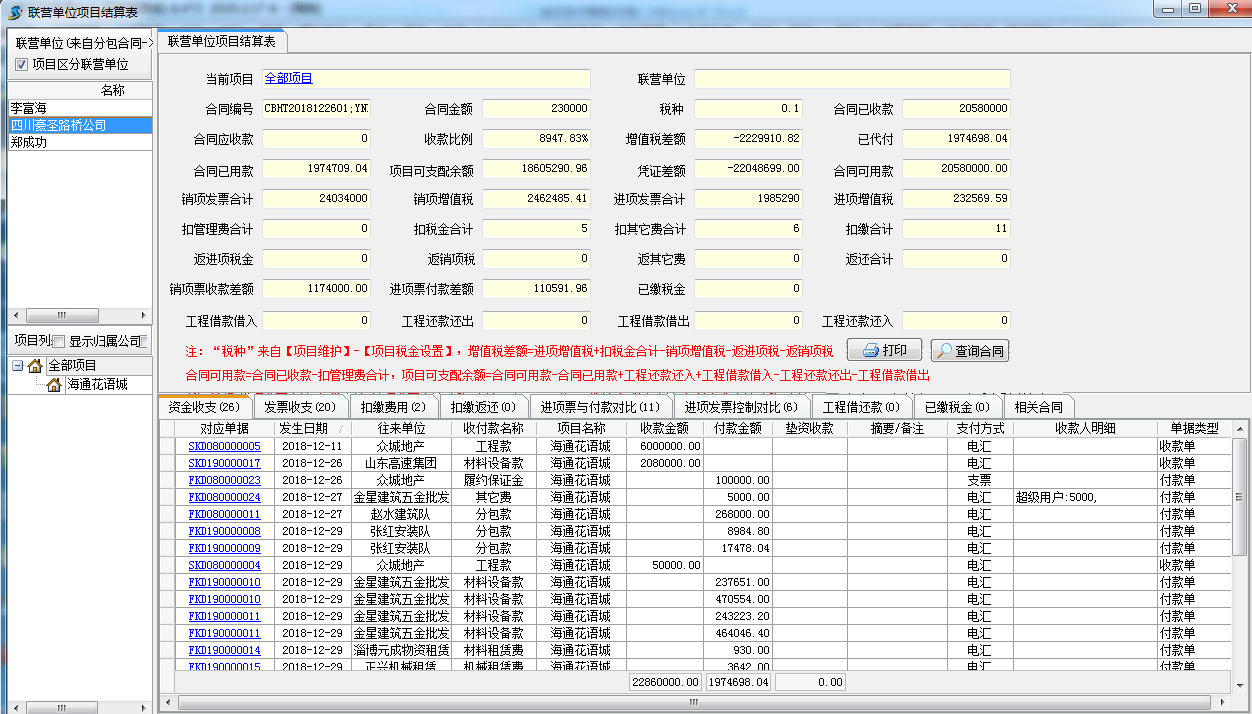Click the house icon beside 海通花语城

pos(54,385)
